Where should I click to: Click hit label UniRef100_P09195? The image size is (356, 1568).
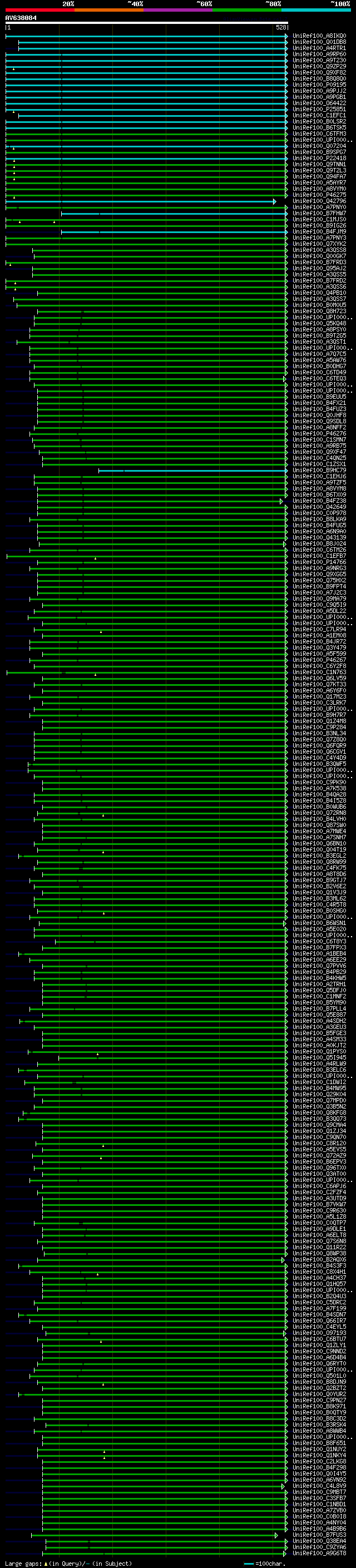[x=319, y=85]
